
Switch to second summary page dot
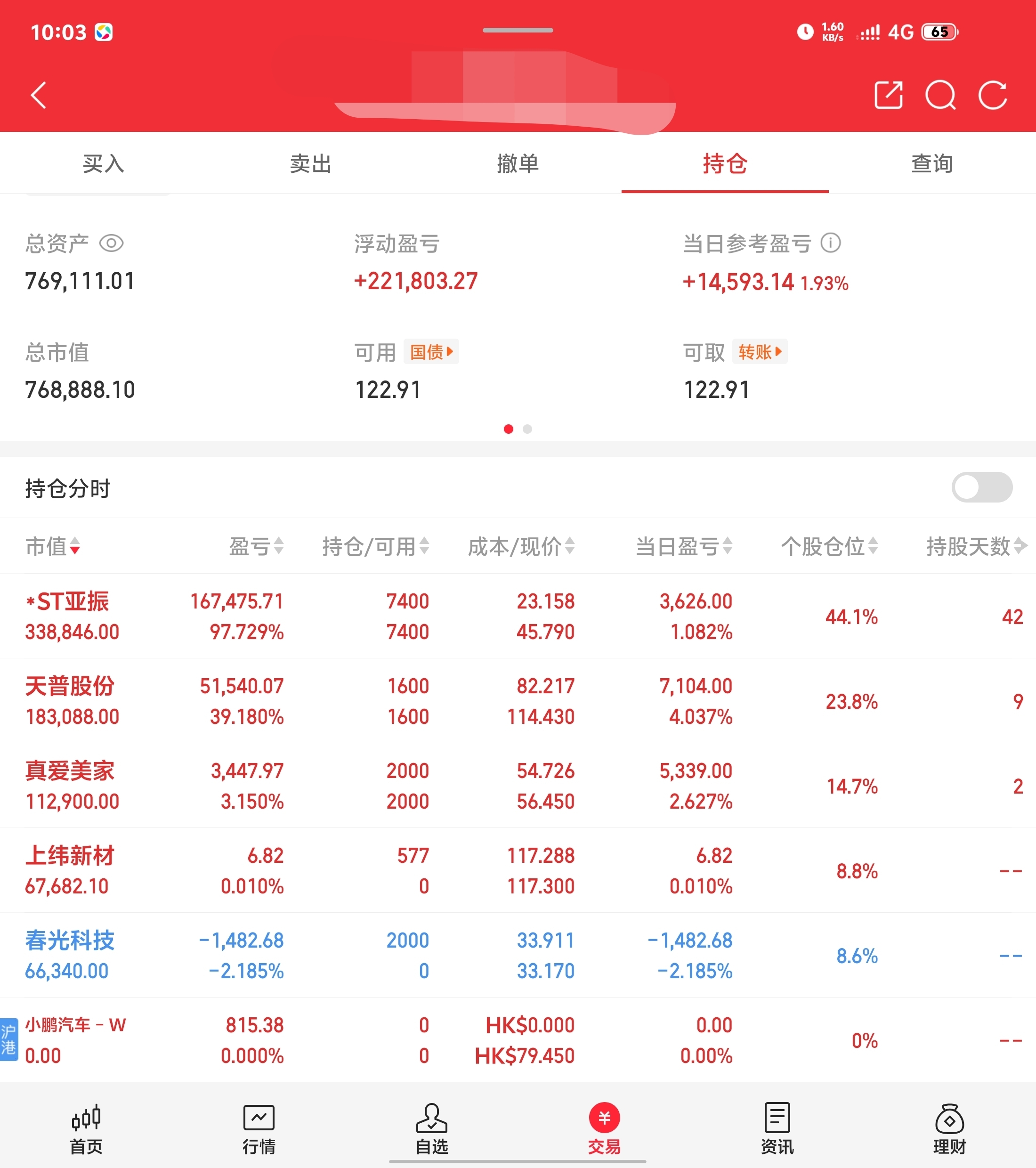tap(527, 429)
